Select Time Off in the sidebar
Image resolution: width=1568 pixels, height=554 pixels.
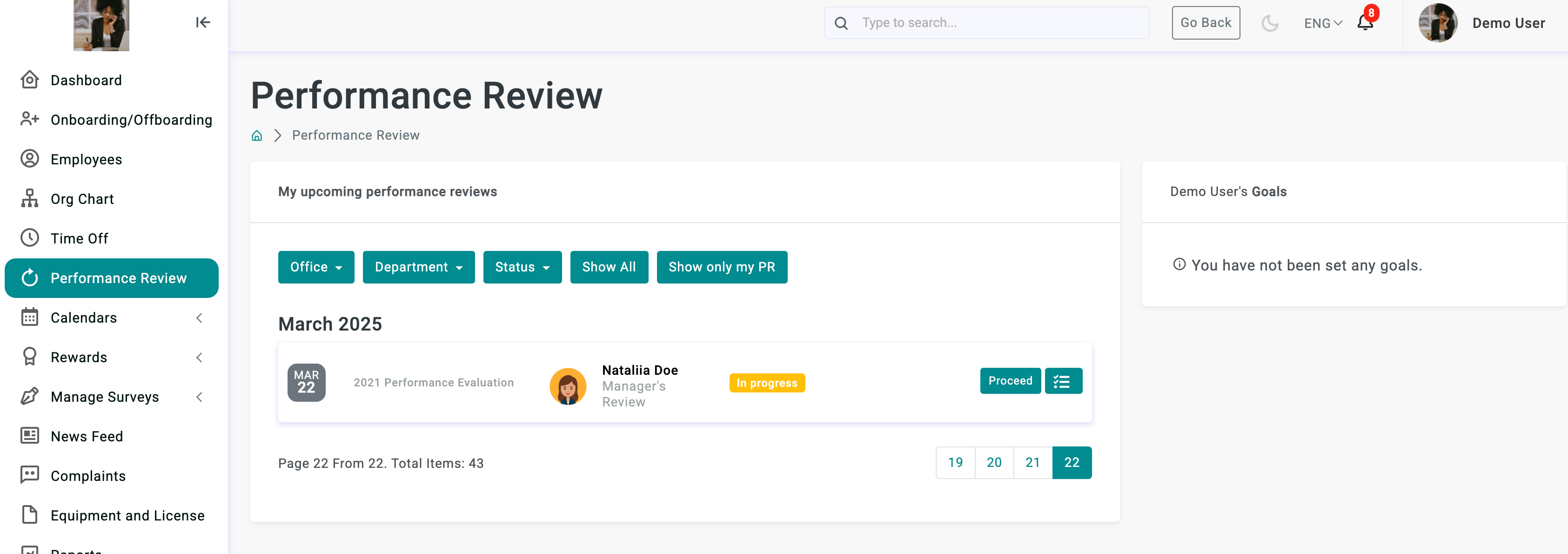coord(111,239)
